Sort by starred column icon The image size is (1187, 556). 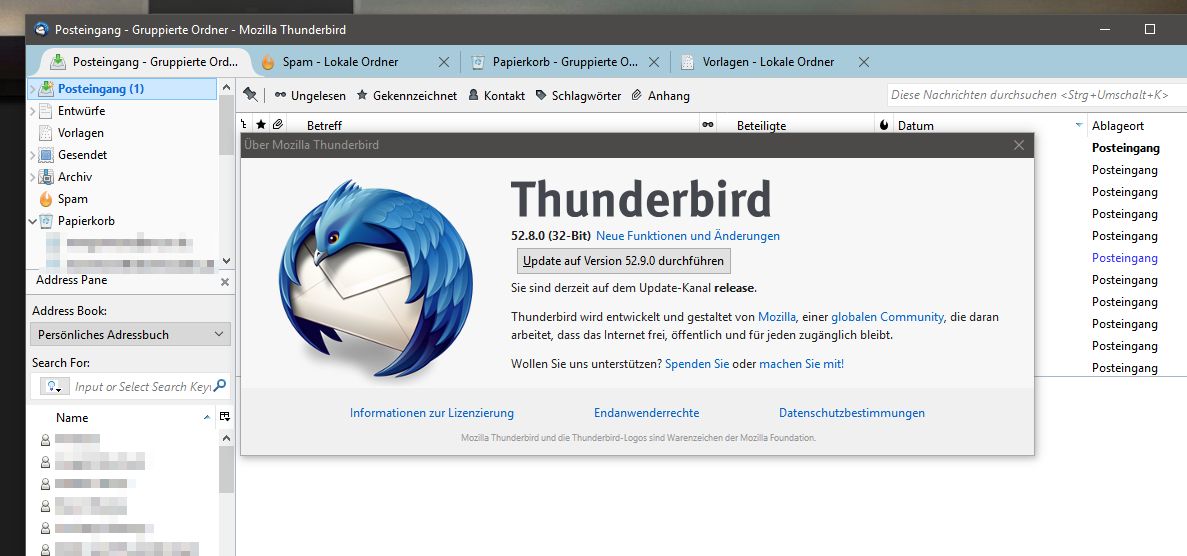pyautogui.click(x=261, y=124)
